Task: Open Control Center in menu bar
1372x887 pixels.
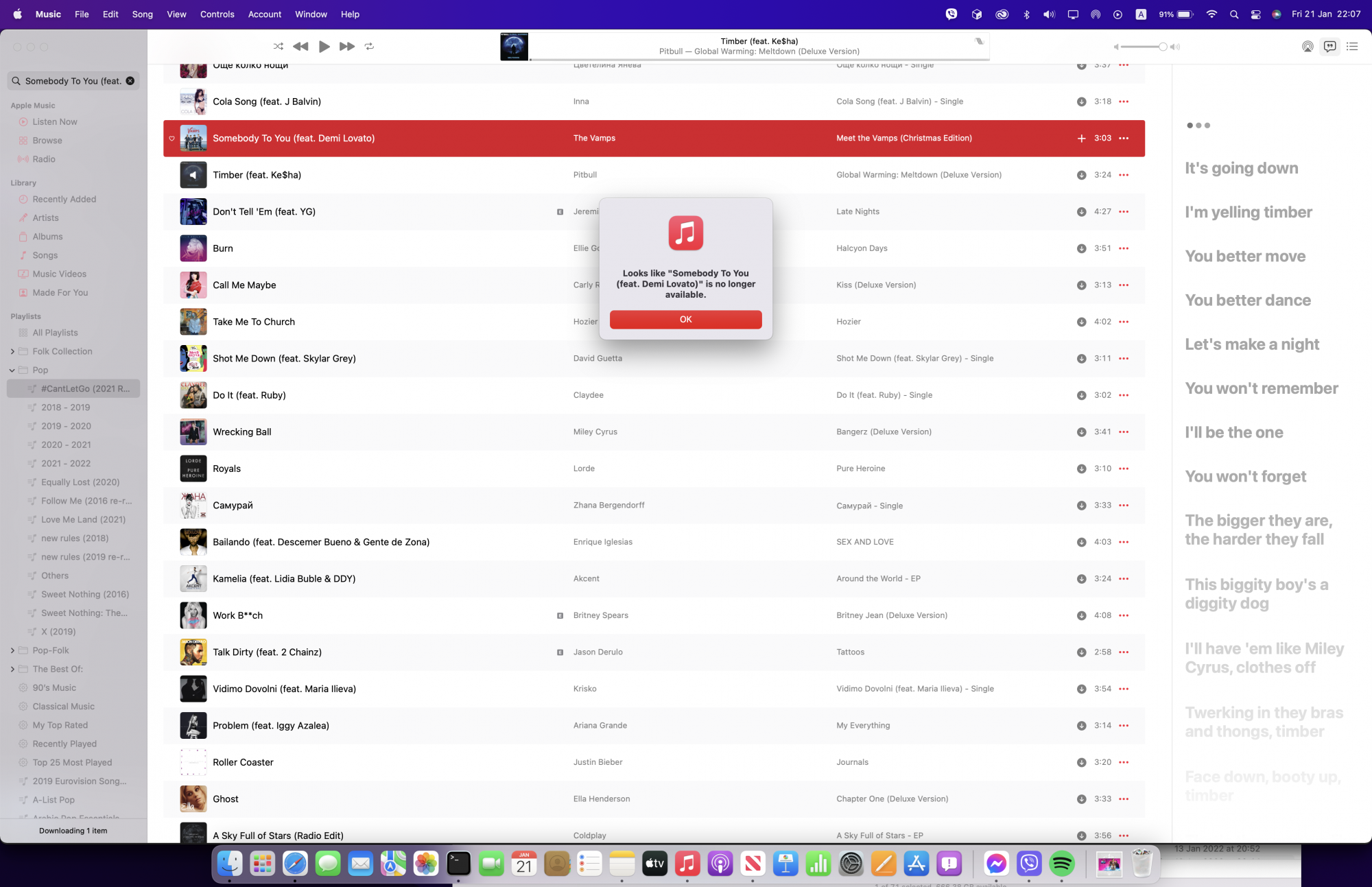Action: [x=1255, y=14]
